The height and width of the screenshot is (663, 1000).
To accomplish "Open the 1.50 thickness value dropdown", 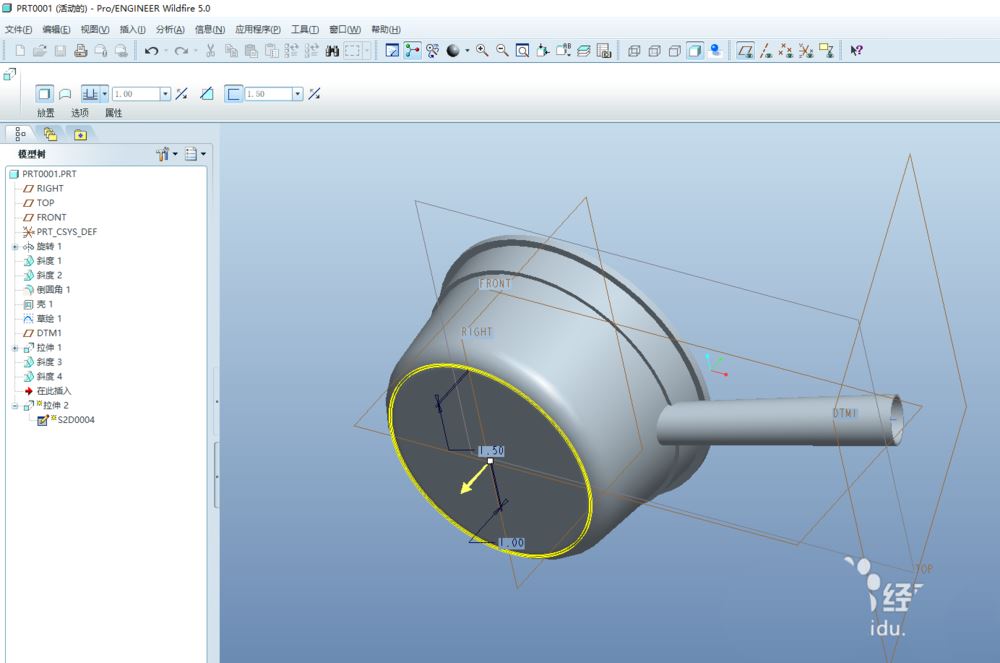I will 297,94.
